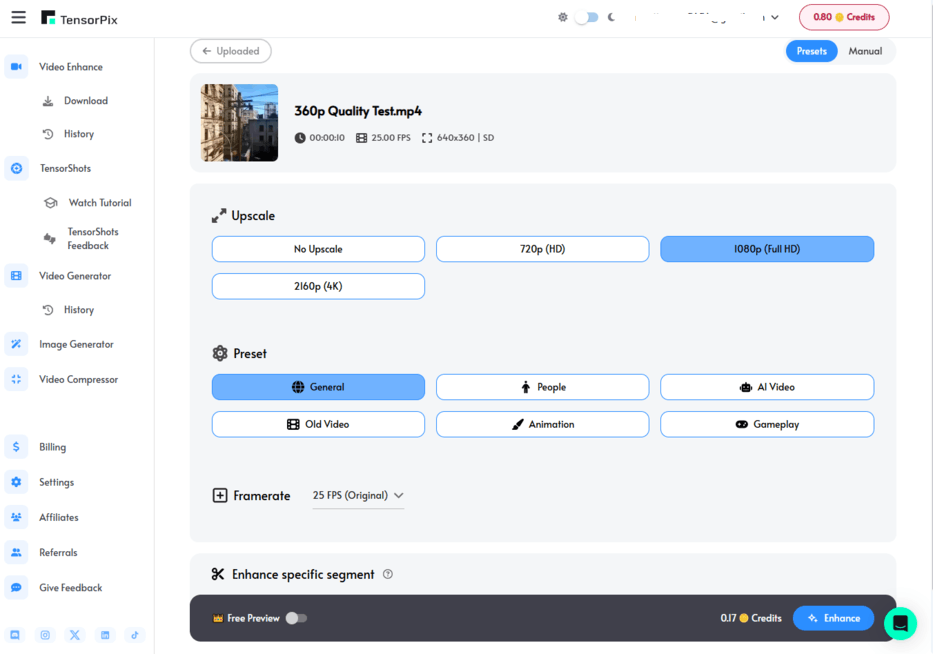Go back with the Uploaded button
This screenshot has width=933, height=654.
(231, 51)
